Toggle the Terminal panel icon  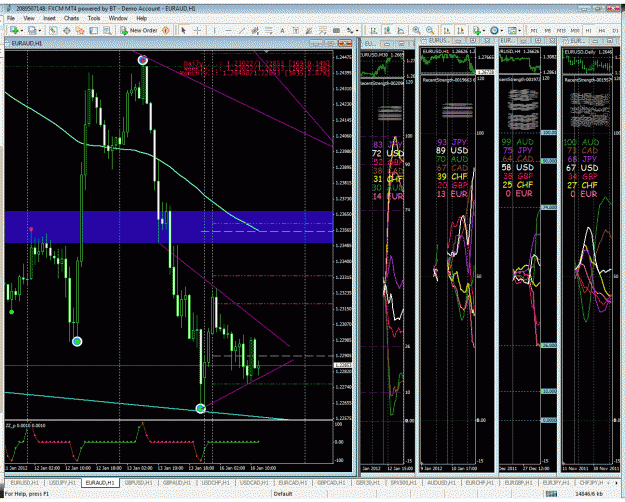94,30
